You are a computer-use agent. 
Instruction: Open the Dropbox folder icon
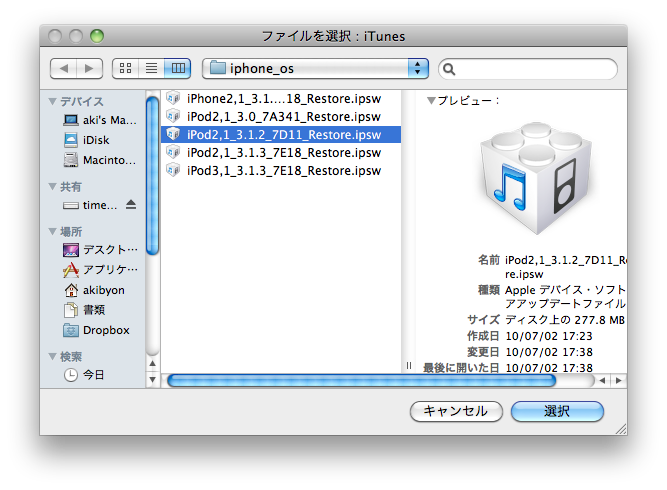click(71, 330)
